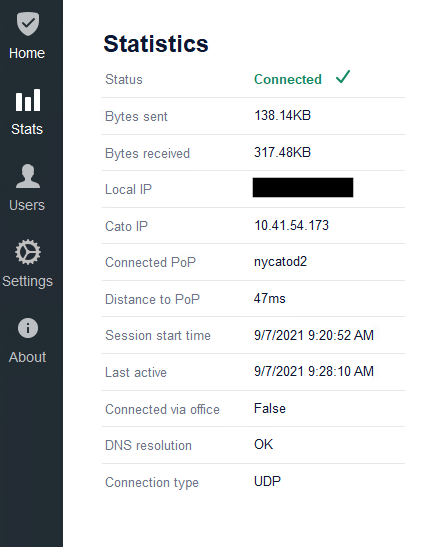Click the Settings sidebar label

(x=27, y=281)
